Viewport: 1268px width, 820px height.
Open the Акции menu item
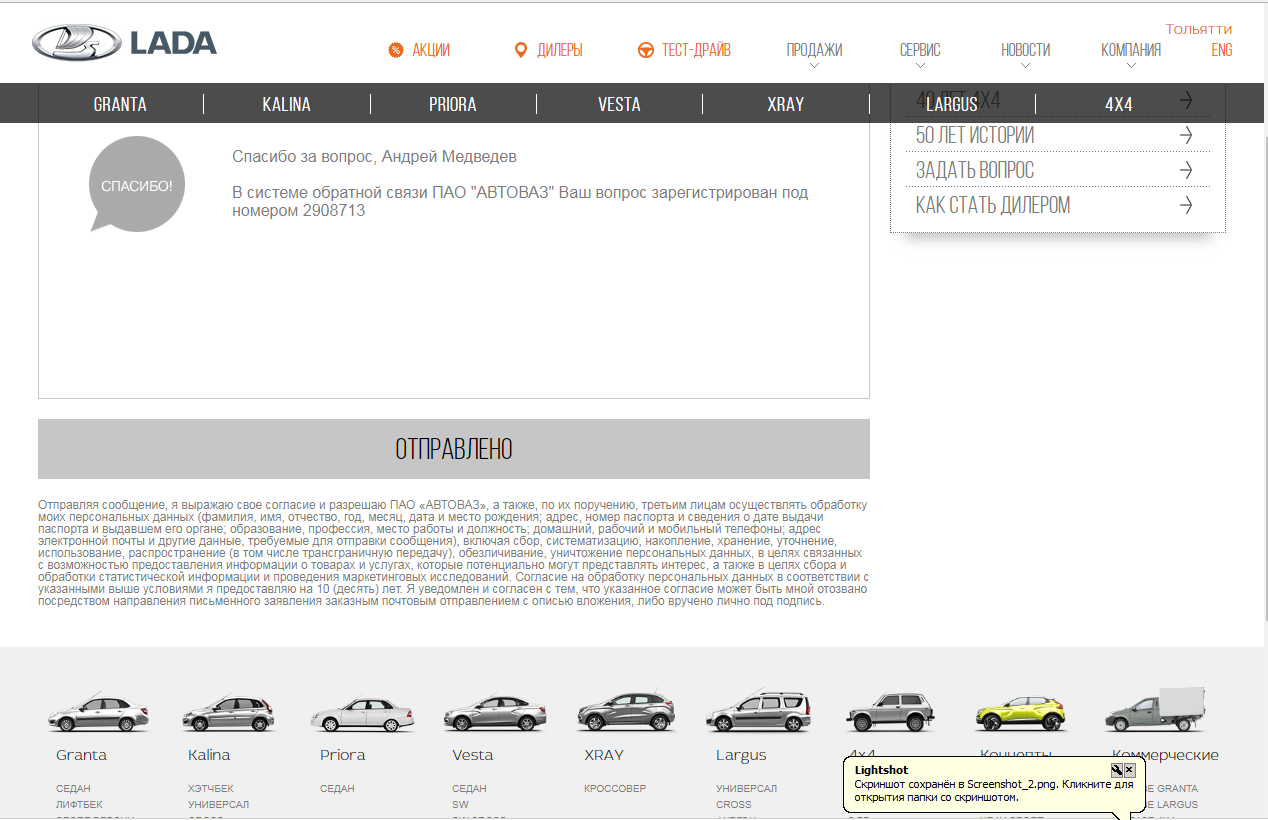tap(431, 50)
